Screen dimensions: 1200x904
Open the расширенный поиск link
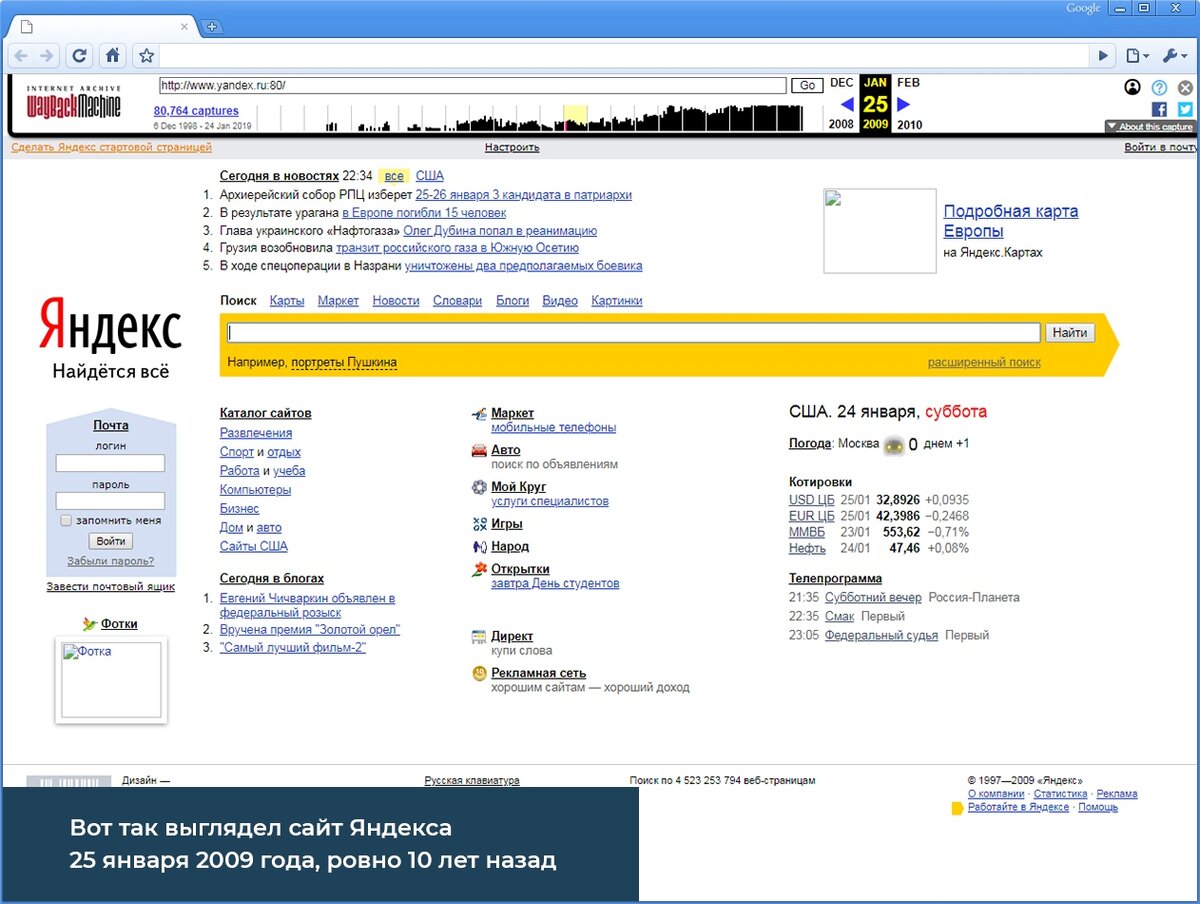tap(984, 362)
